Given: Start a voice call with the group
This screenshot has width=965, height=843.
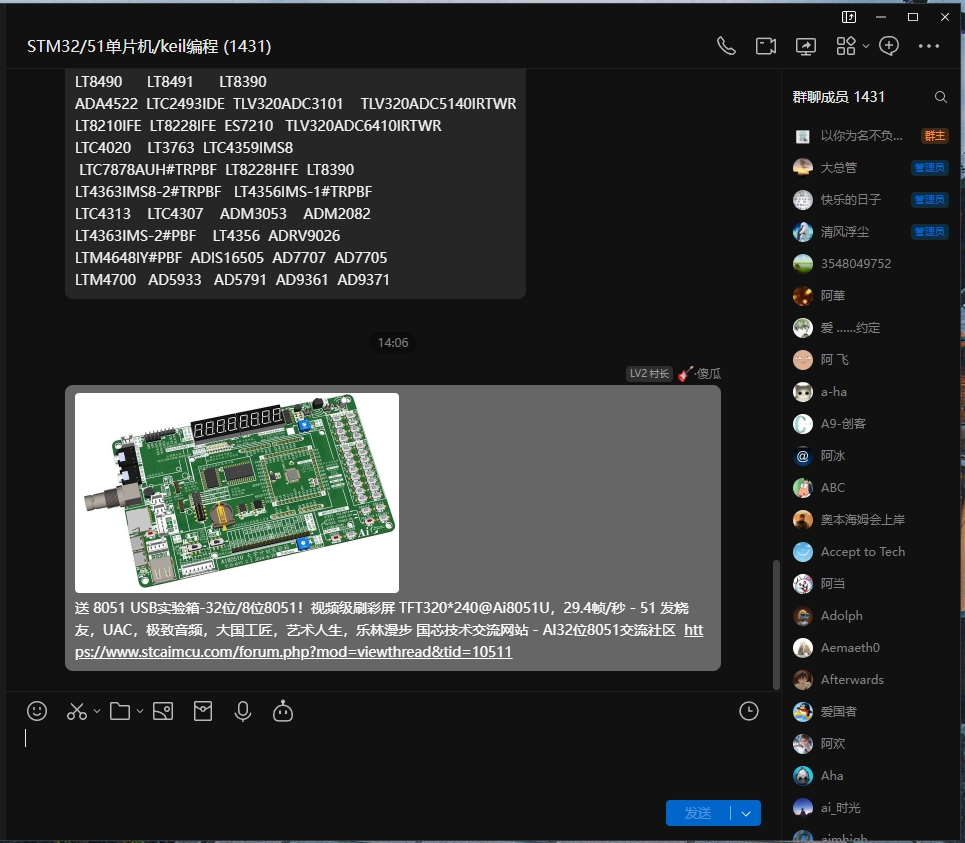Looking at the screenshot, I should click(x=726, y=46).
